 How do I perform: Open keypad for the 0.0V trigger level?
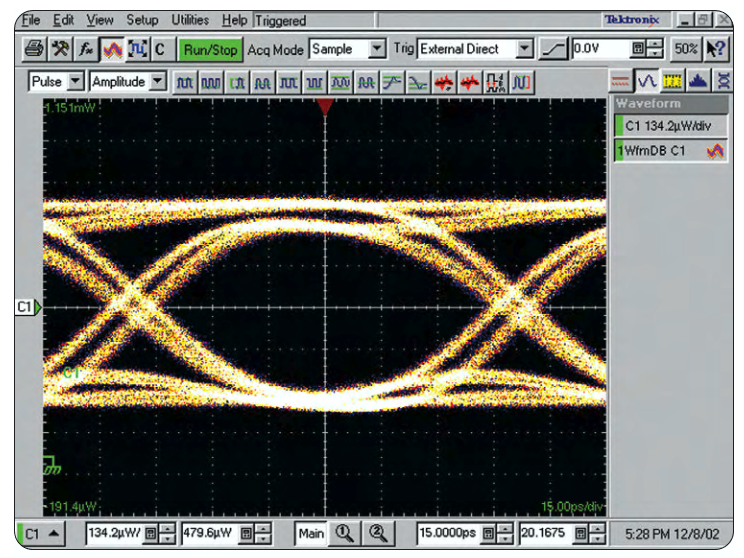coord(639,49)
